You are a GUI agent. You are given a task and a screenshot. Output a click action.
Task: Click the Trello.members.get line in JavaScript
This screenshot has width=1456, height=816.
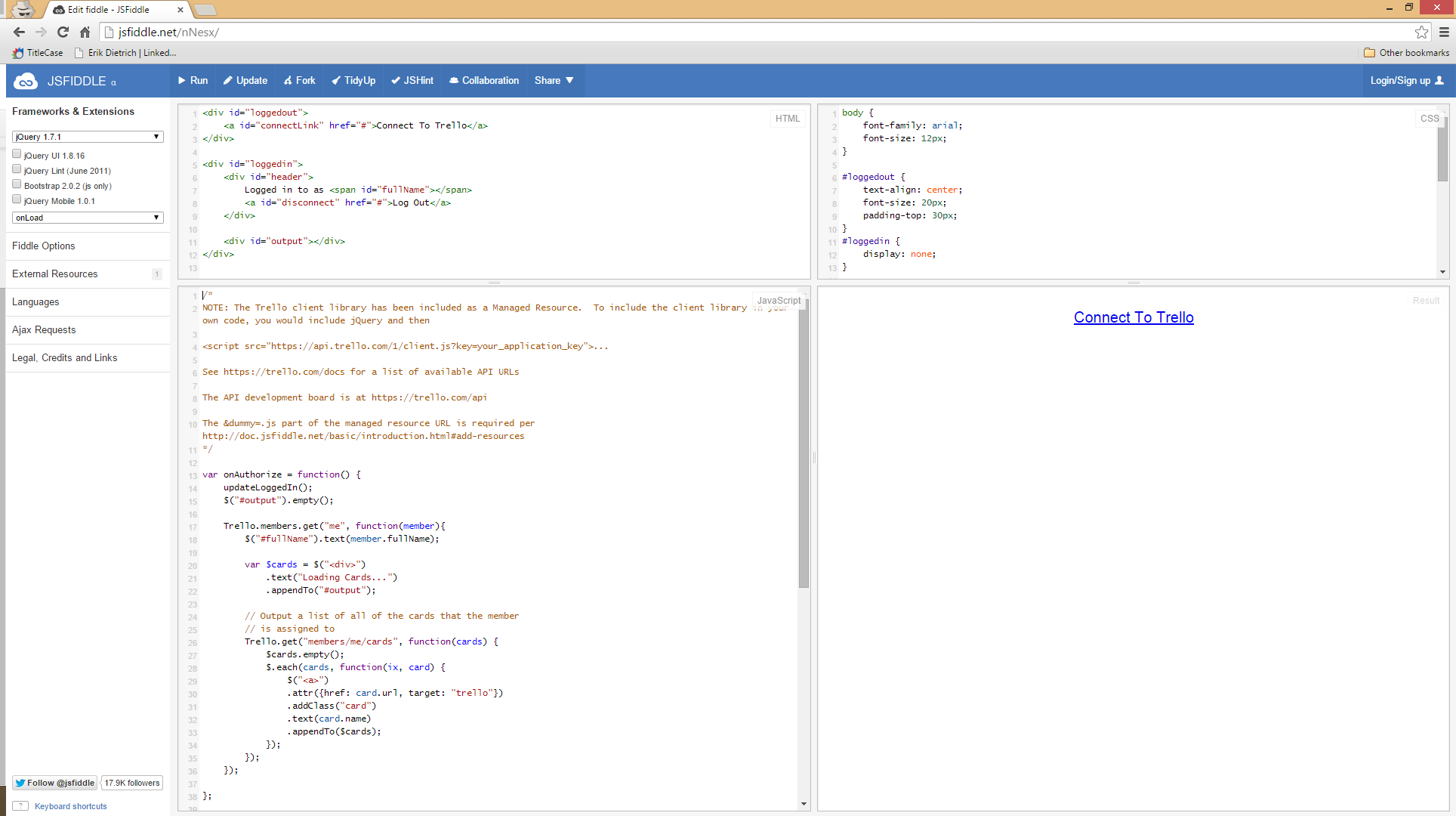pos(335,526)
